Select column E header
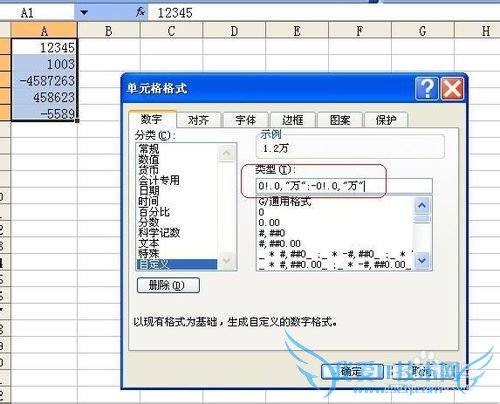Image resolution: width=500 pixels, height=404 pixels. pos(297,31)
